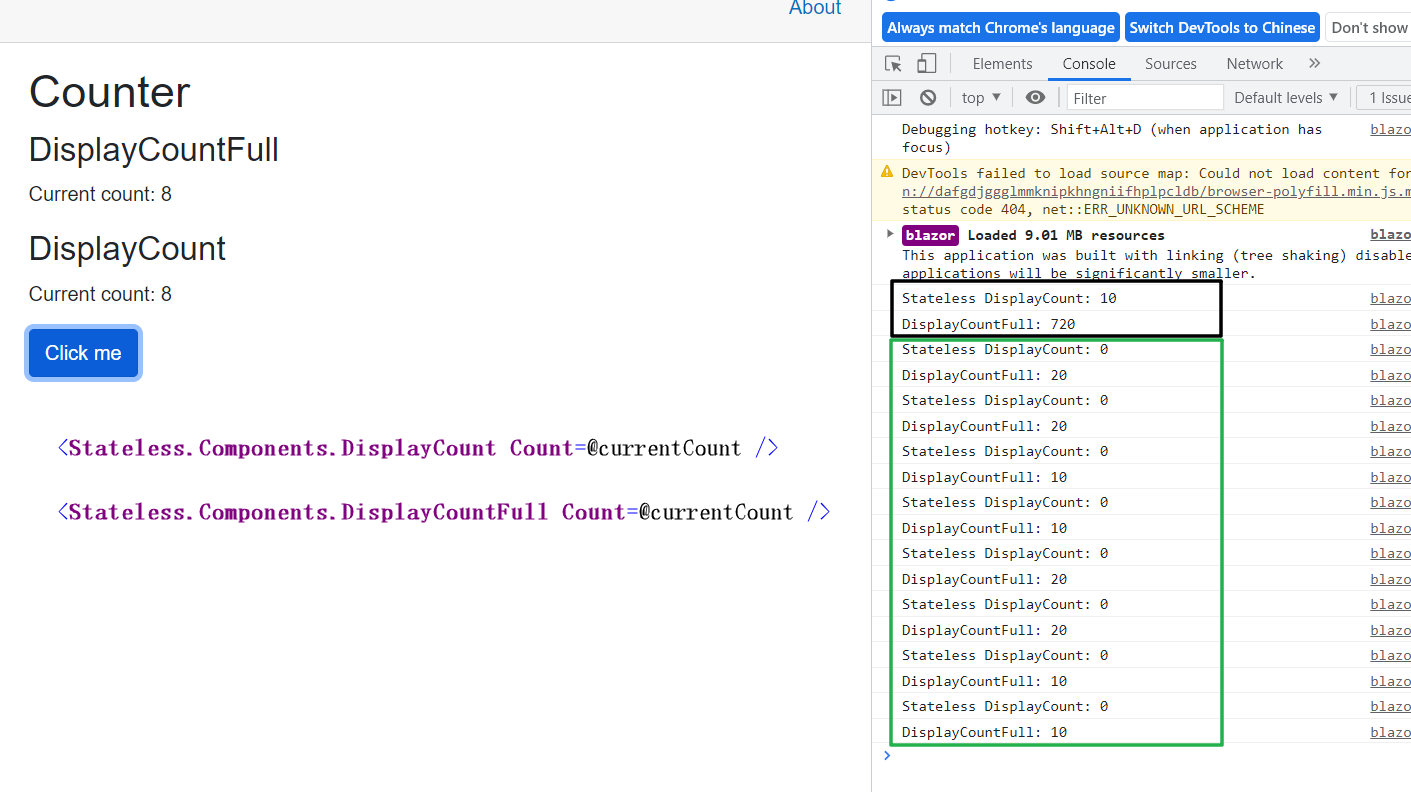Select the DisplayCountFull: 720 log text
The image size is (1411, 792).
(988, 324)
